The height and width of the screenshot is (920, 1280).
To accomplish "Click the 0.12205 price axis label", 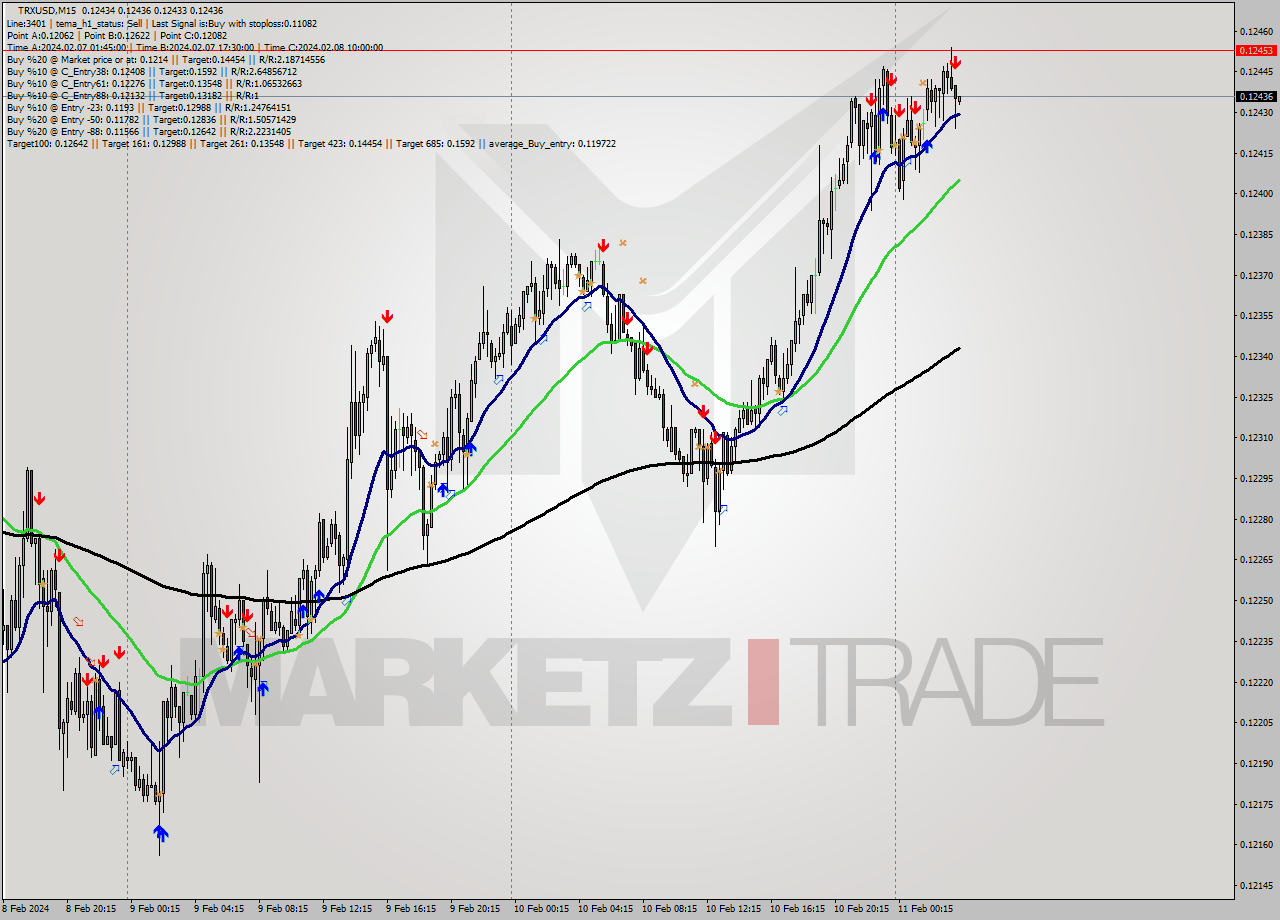I will click(x=1255, y=723).
